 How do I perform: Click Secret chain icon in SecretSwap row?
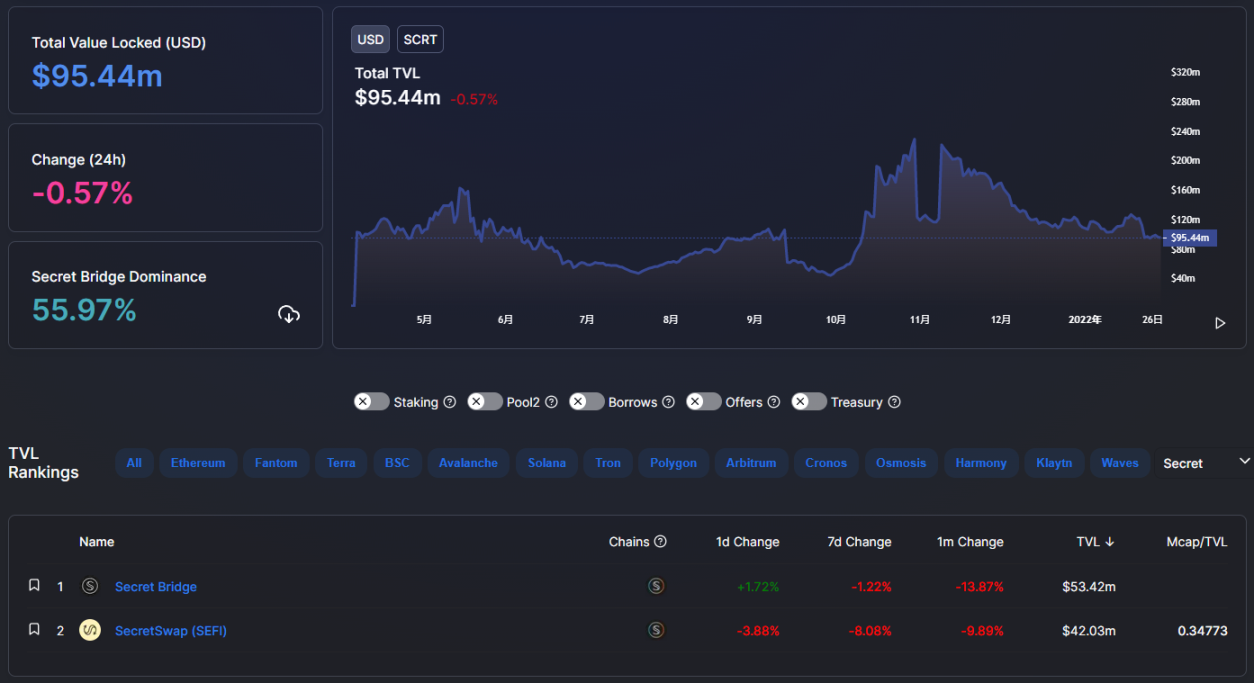point(656,630)
